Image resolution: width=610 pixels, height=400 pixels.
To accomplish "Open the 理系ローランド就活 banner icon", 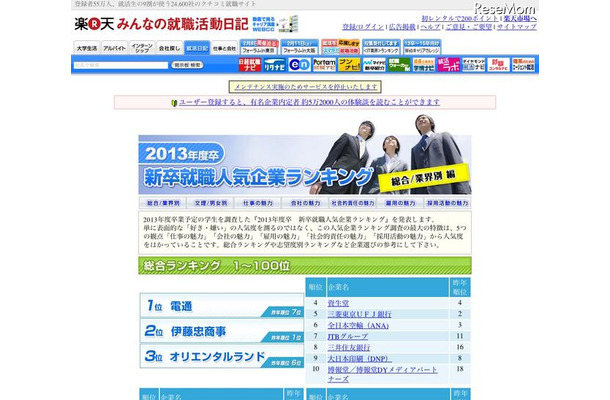I will [524, 65].
